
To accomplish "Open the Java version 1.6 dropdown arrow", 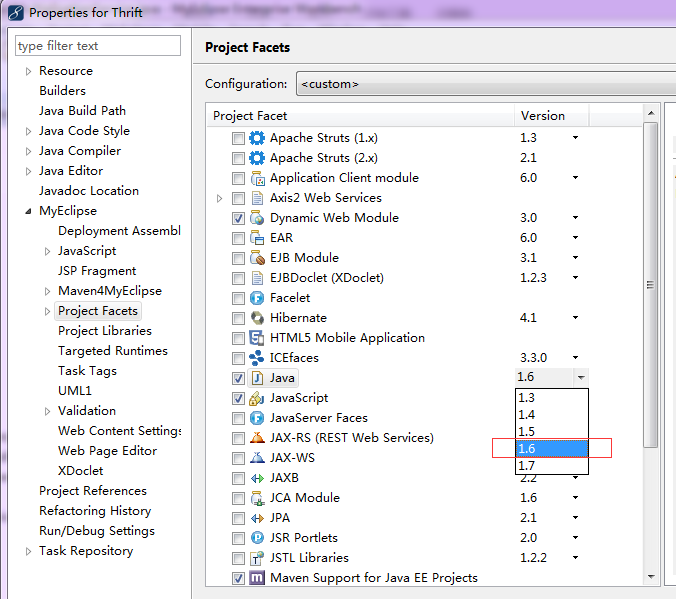I will click(581, 378).
